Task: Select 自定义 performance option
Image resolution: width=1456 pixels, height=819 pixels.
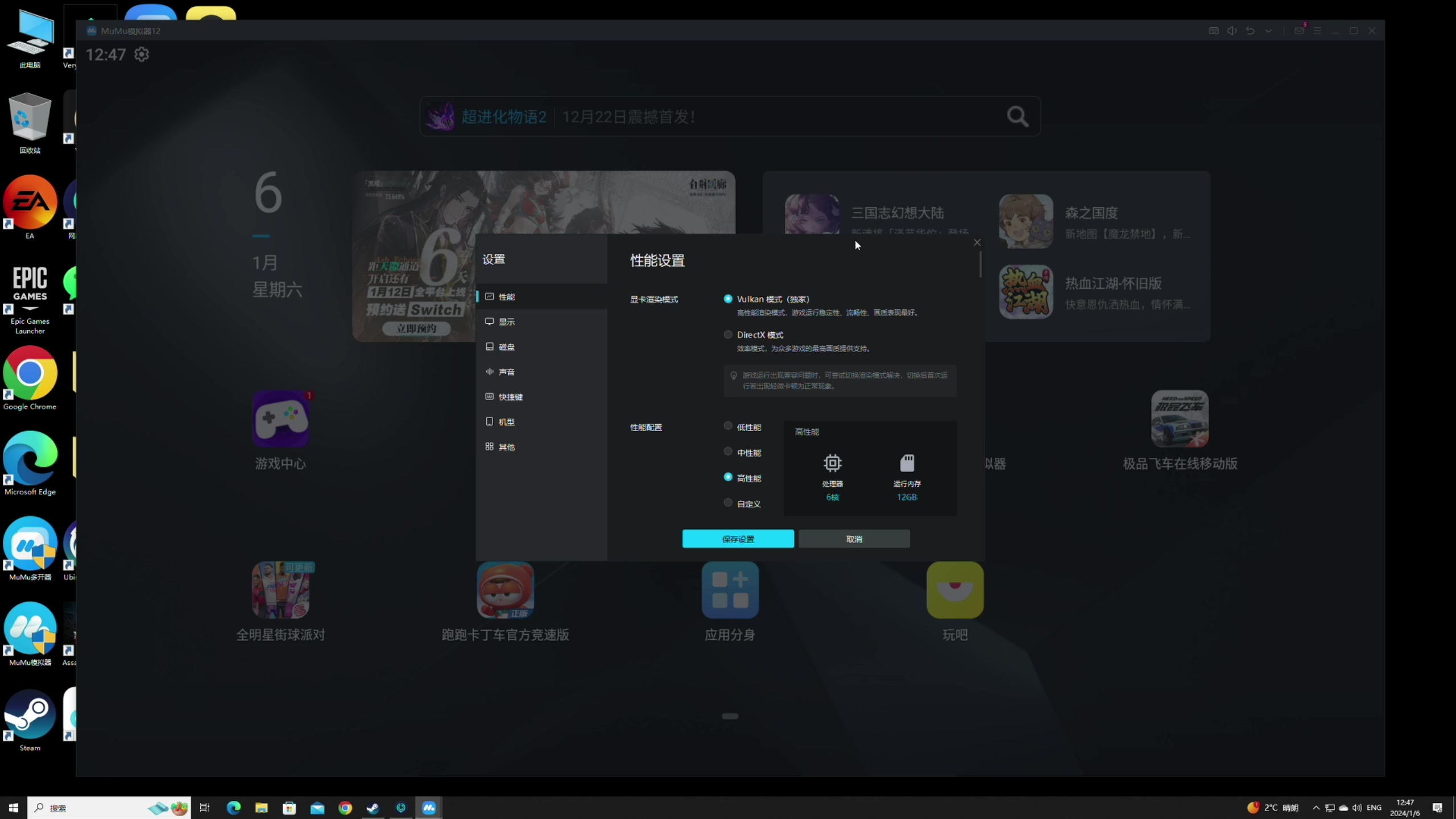Action: (x=728, y=503)
